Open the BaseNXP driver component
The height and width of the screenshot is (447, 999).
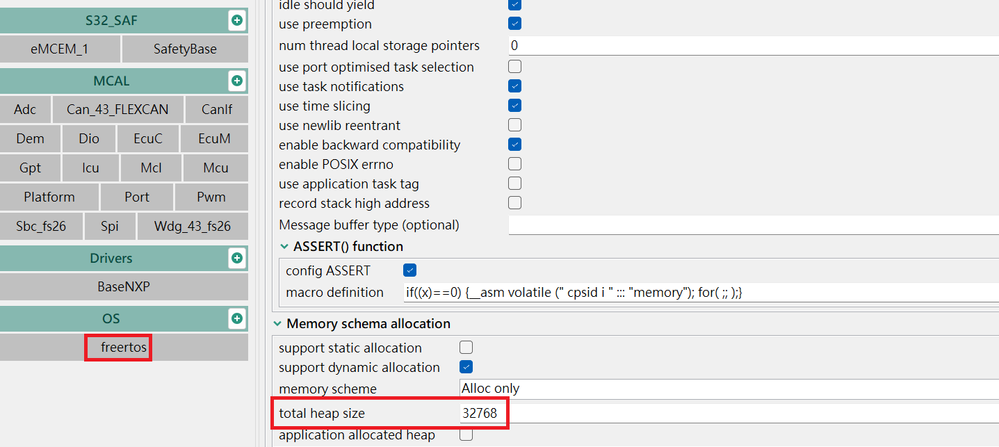124,287
